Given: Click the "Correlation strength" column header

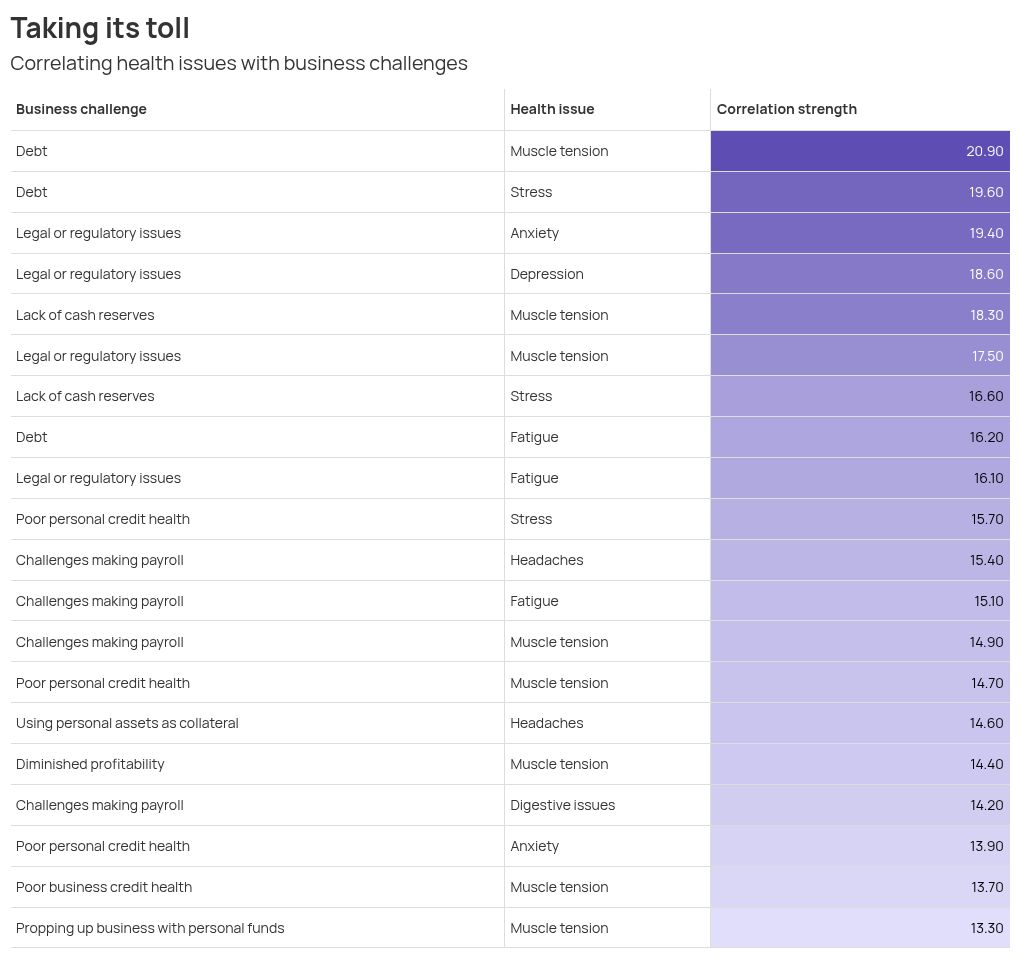Looking at the screenshot, I should pos(786,108).
